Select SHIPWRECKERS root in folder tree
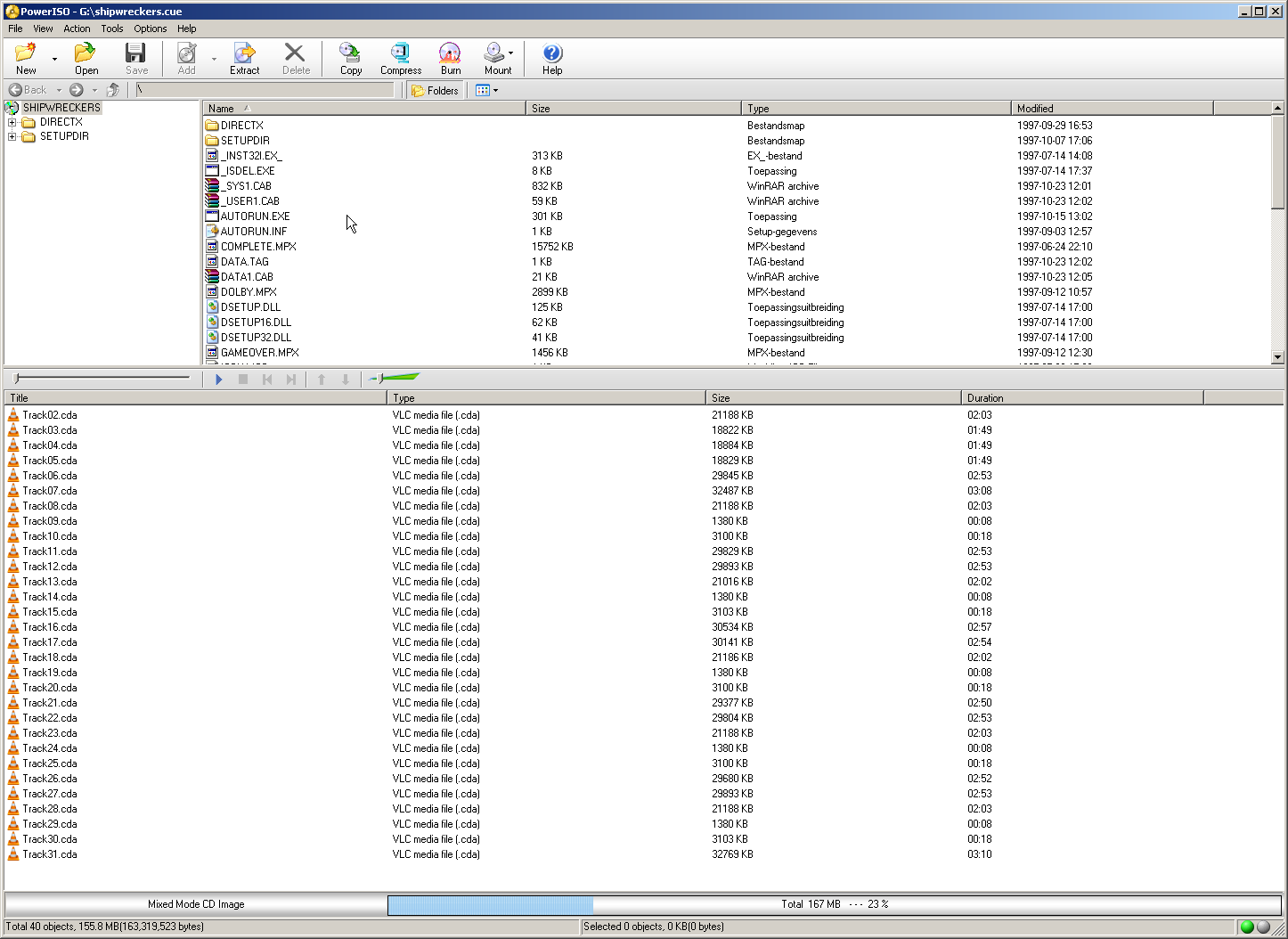 point(61,108)
